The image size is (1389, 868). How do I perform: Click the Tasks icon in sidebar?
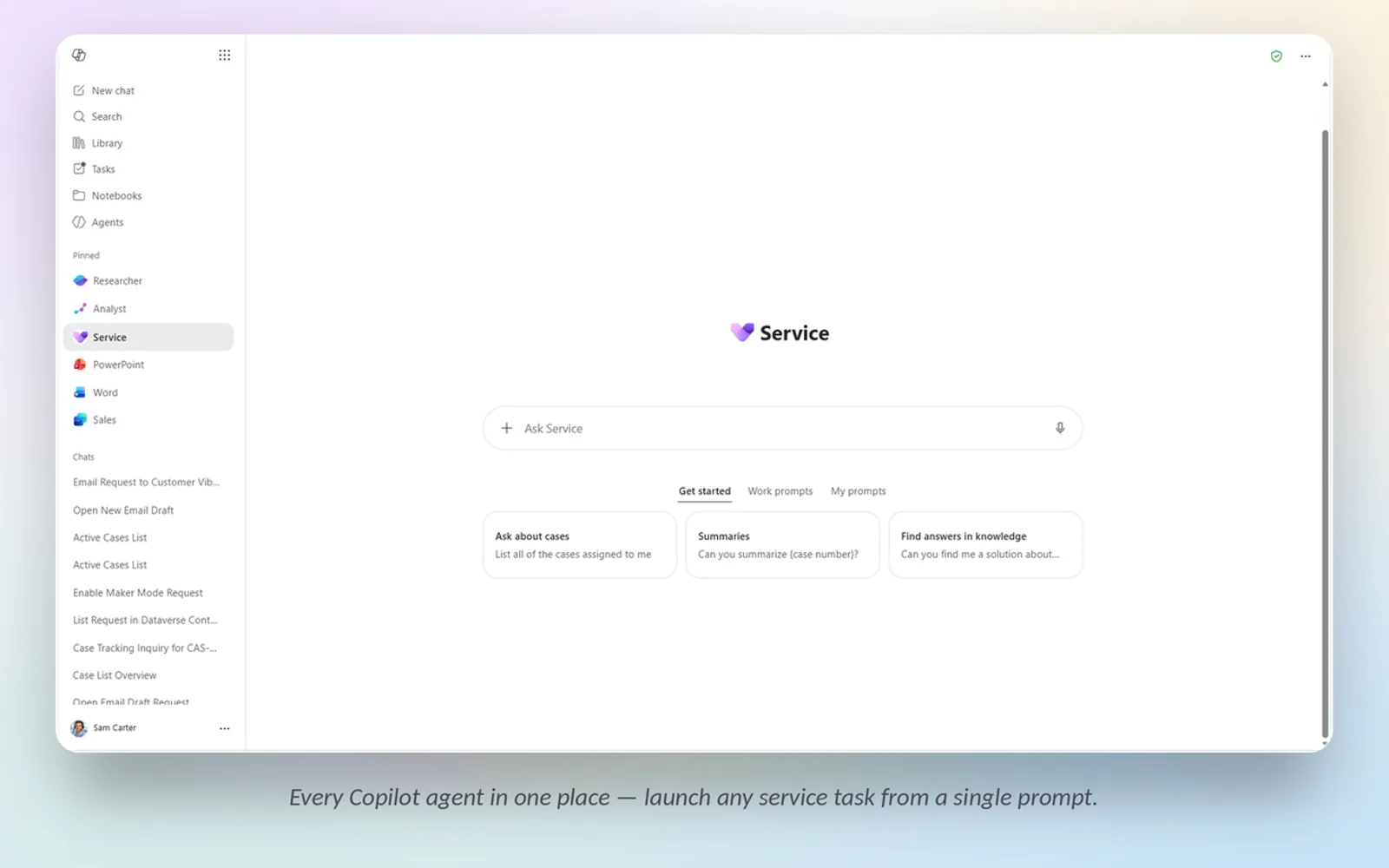coord(79,168)
